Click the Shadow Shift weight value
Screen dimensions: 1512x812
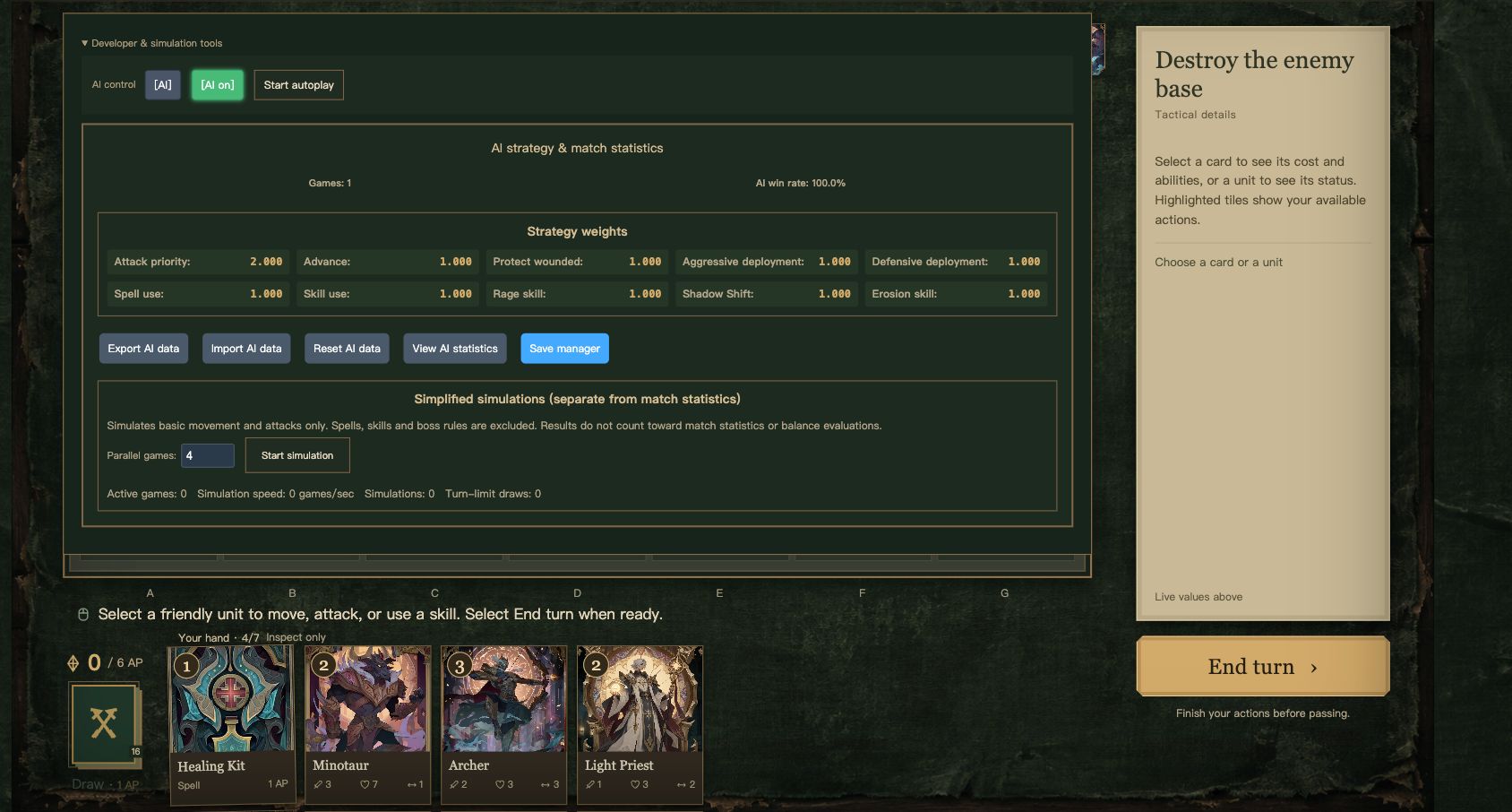click(835, 294)
